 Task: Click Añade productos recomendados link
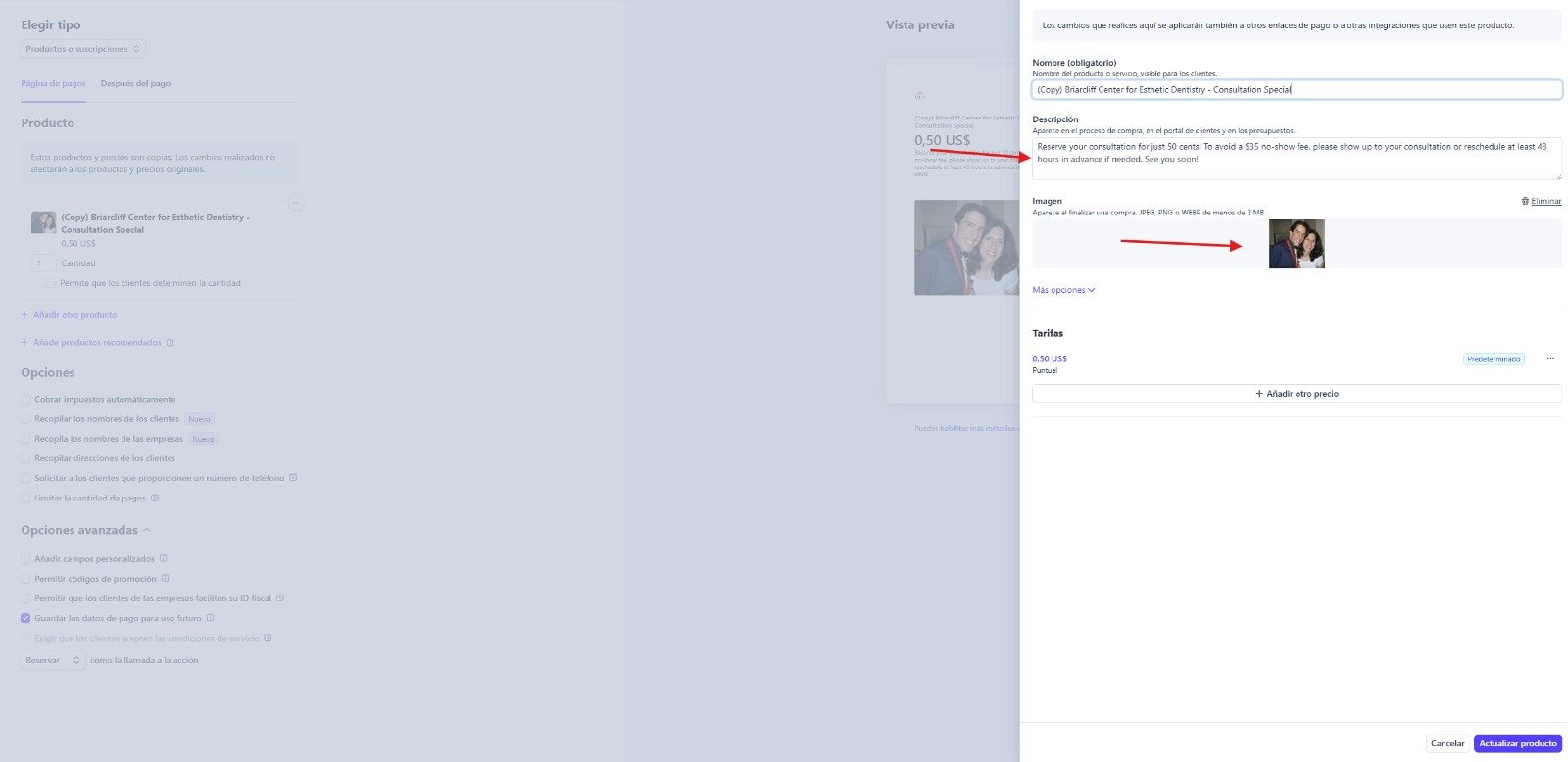click(x=91, y=343)
